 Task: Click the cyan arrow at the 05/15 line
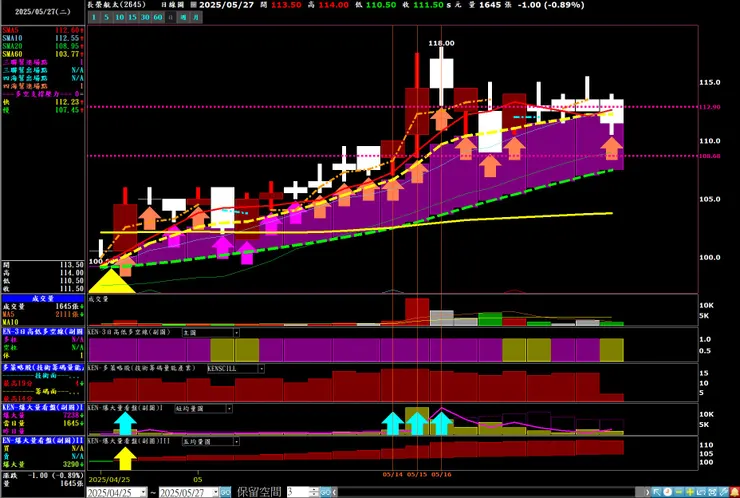pyautogui.click(x=417, y=423)
